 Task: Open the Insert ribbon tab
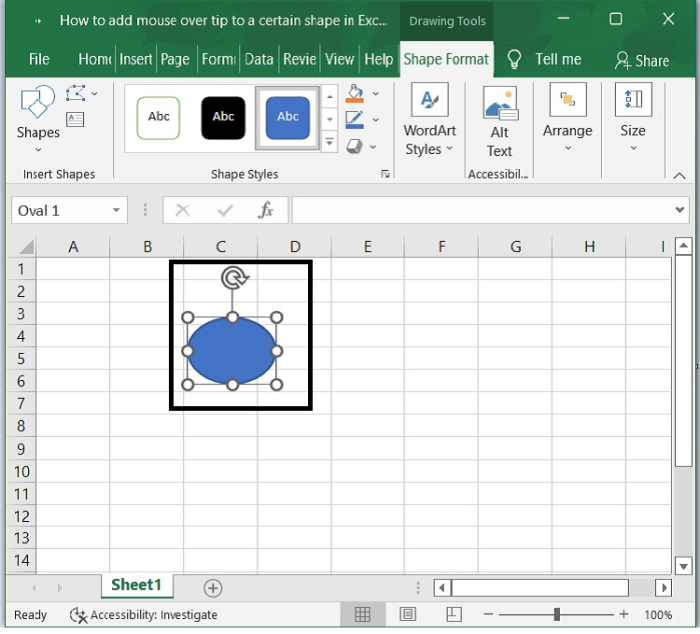tap(136, 59)
